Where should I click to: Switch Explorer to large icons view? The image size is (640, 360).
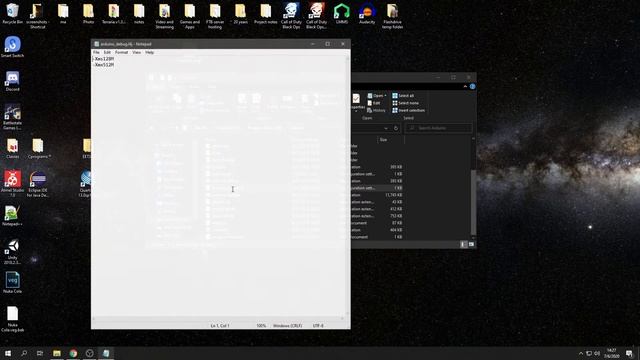tap(471, 244)
